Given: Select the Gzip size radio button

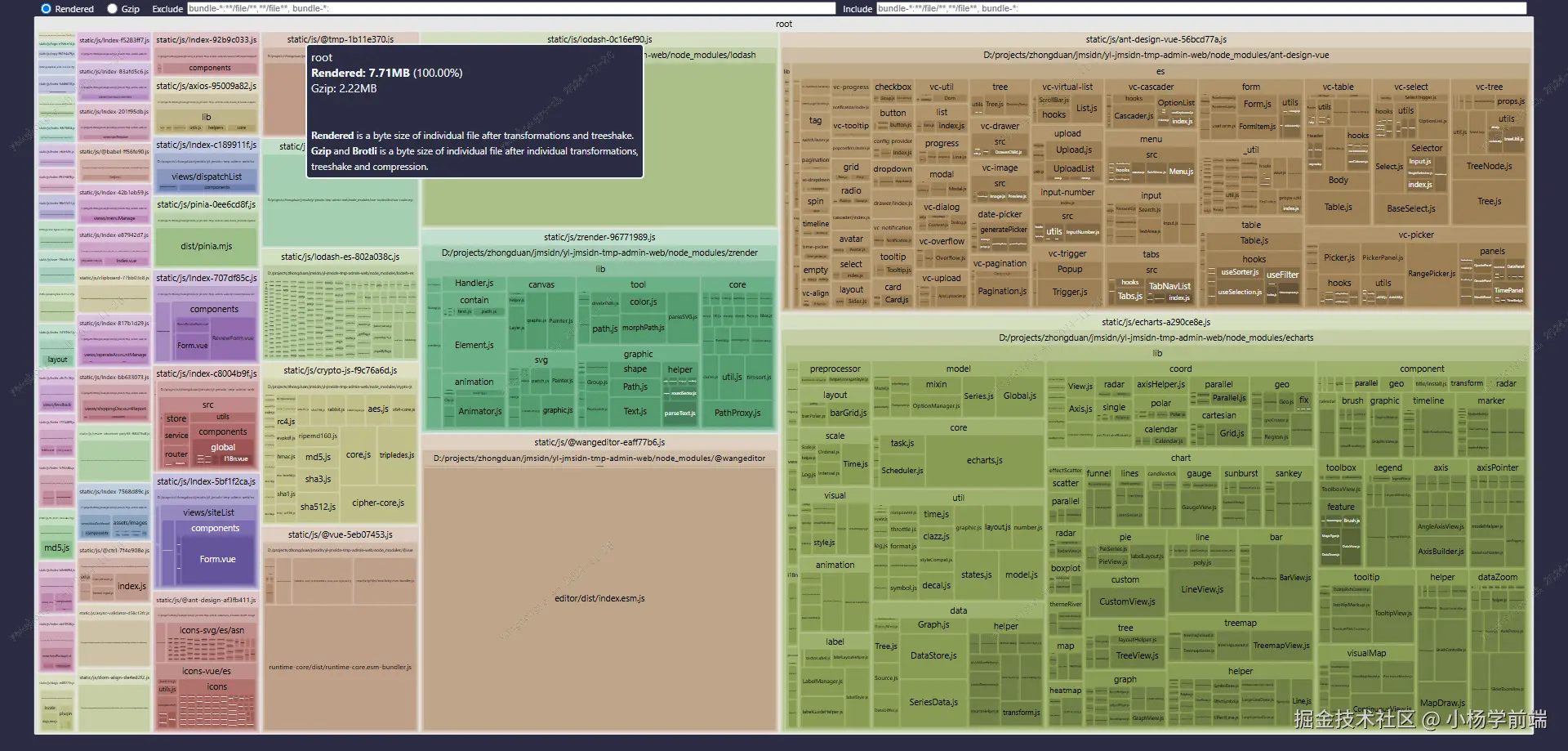Looking at the screenshot, I should point(112,9).
